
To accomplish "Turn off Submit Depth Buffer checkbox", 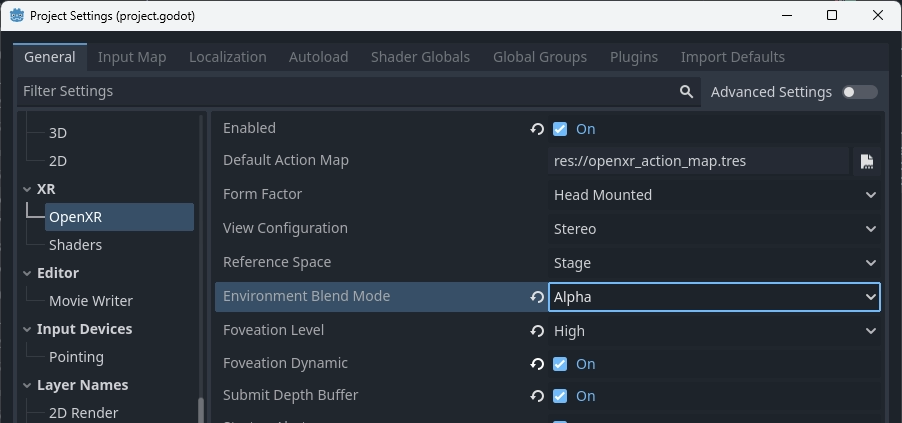I will [x=560, y=396].
